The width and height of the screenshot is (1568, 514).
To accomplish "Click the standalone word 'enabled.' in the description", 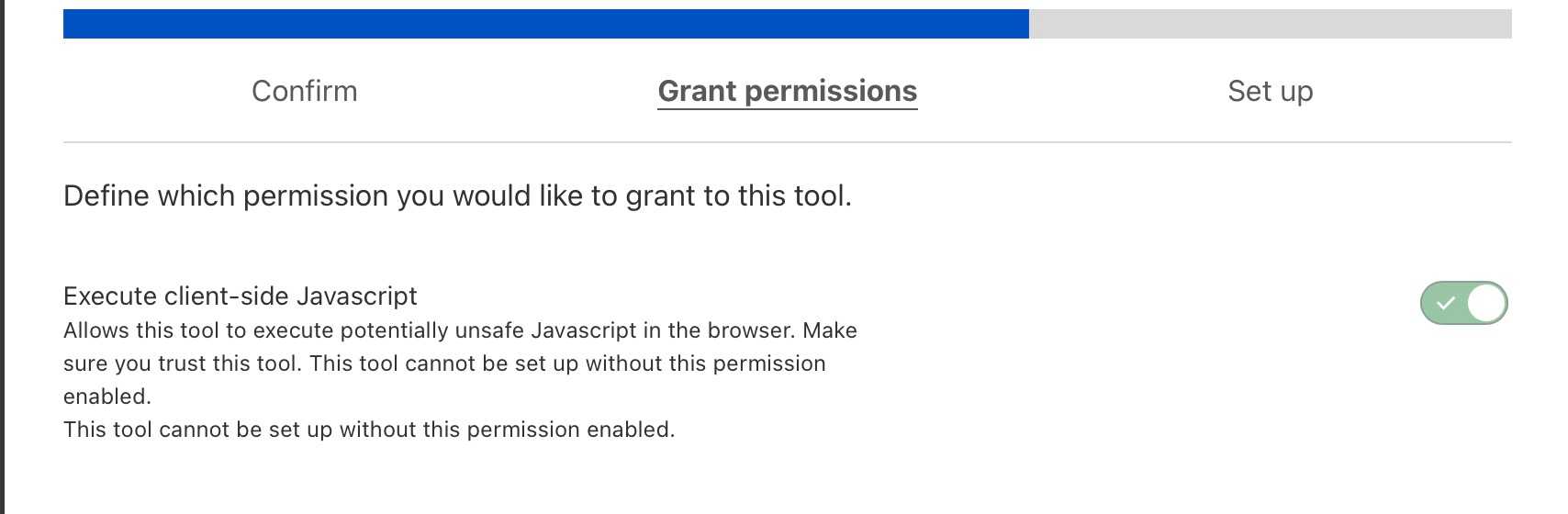I will point(106,397).
